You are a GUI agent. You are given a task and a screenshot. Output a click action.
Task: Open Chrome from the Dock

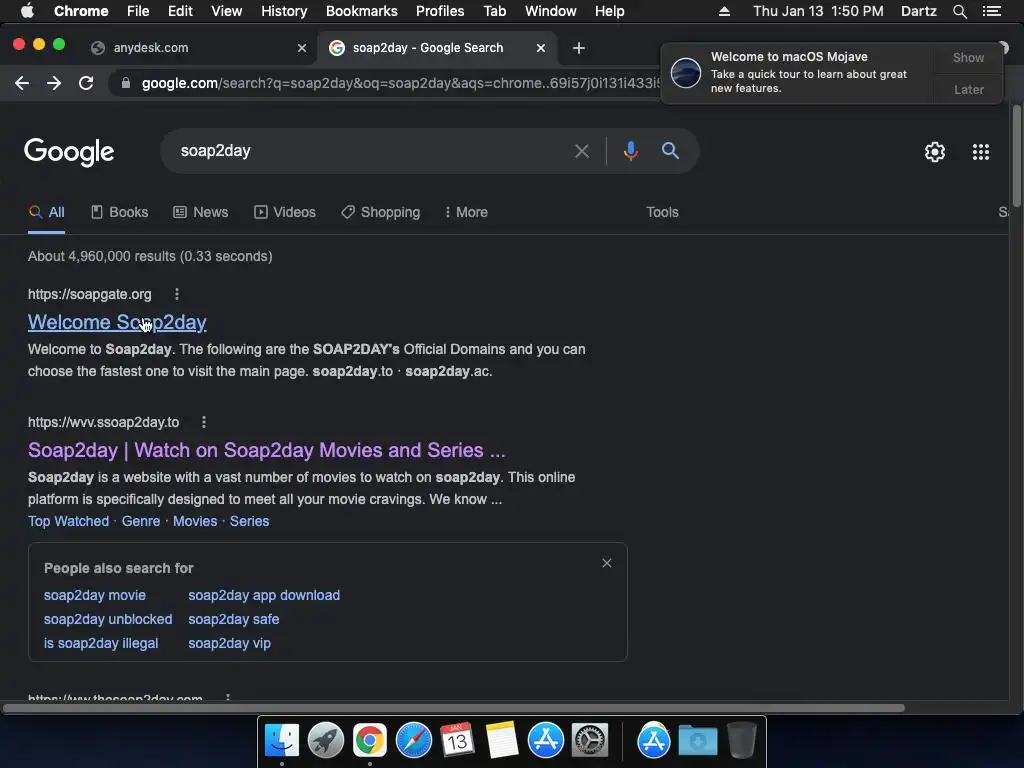370,741
